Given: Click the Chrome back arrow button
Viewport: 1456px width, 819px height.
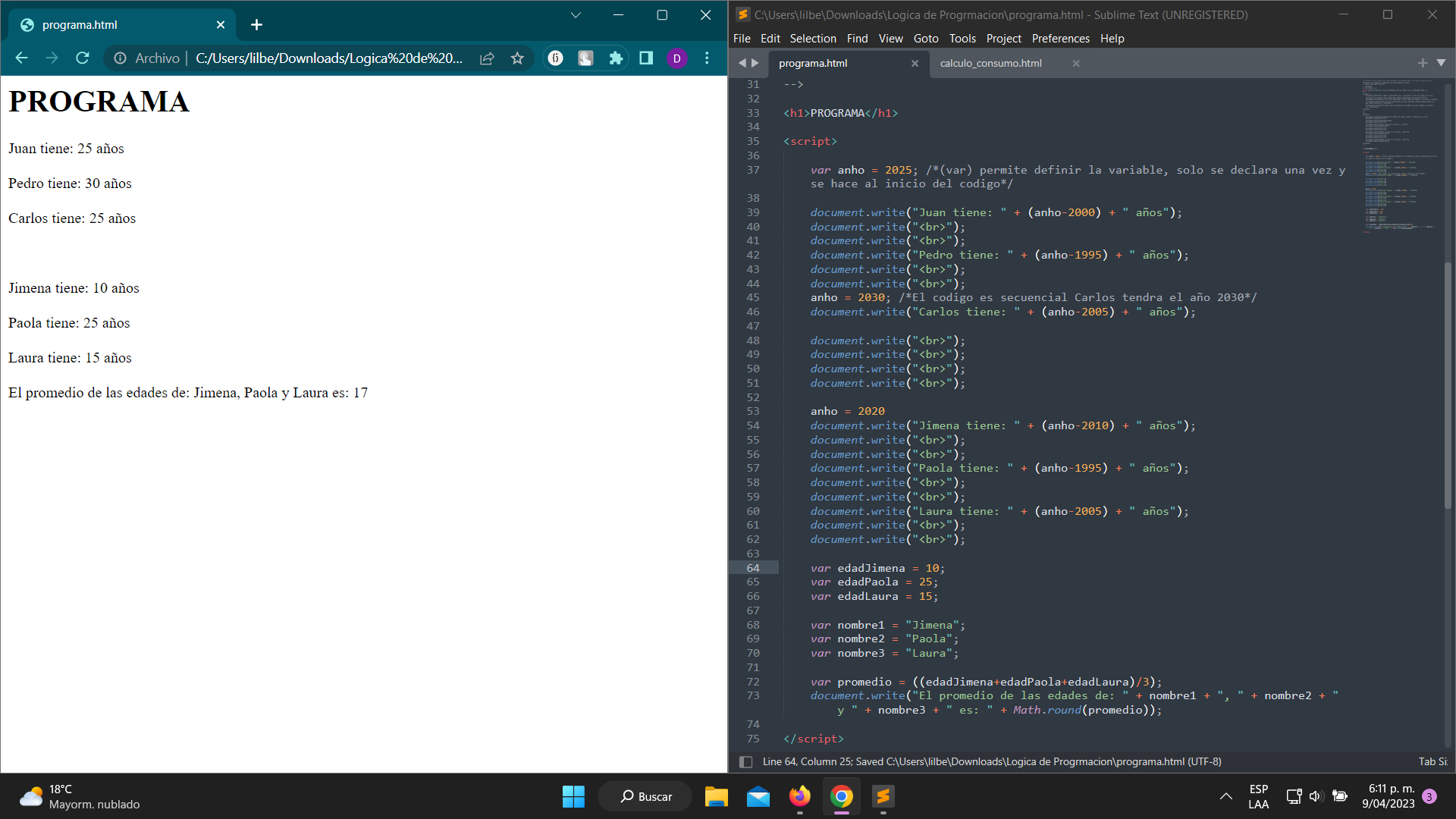Looking at the screenshot, I should tap(21, 58).
